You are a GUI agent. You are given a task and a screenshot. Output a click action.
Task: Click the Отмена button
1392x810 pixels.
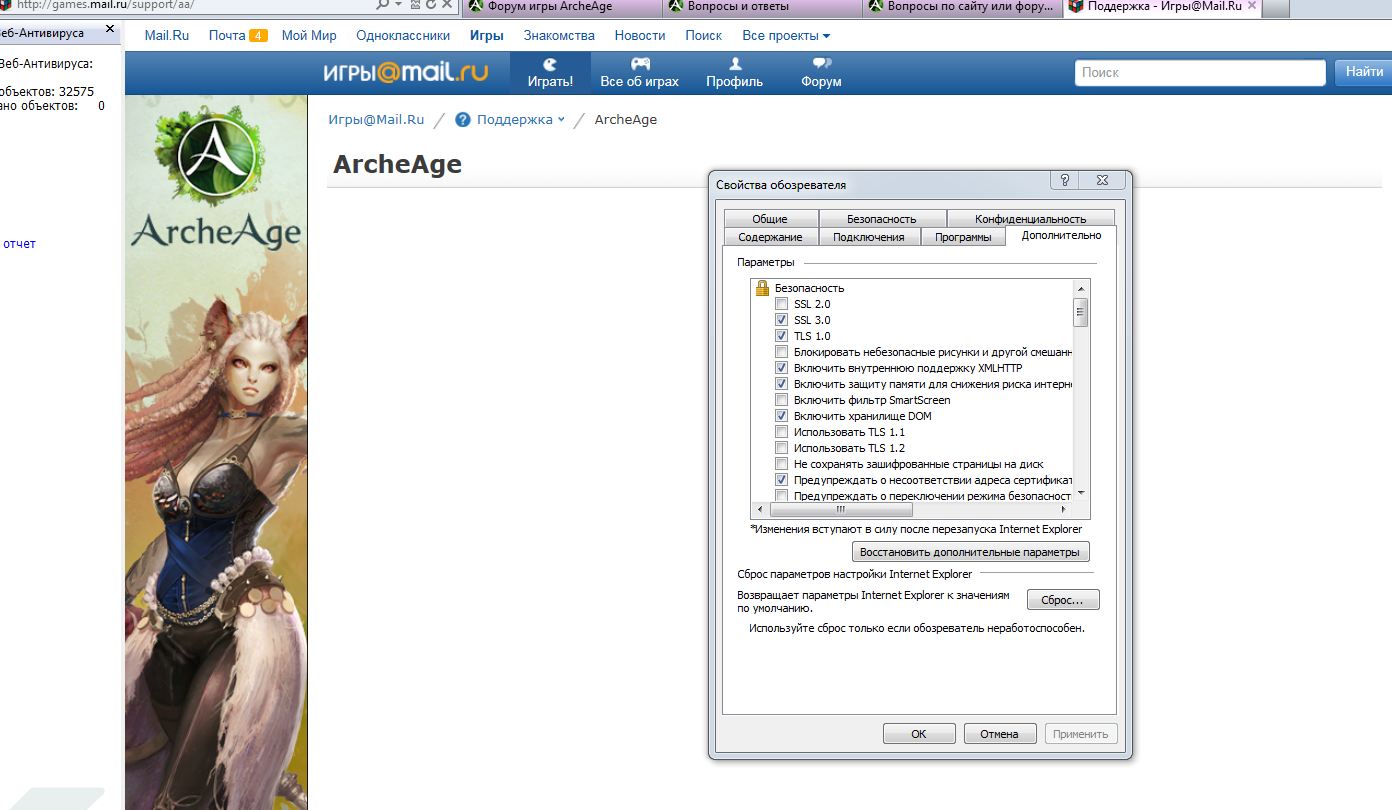(x=999, y=734)
